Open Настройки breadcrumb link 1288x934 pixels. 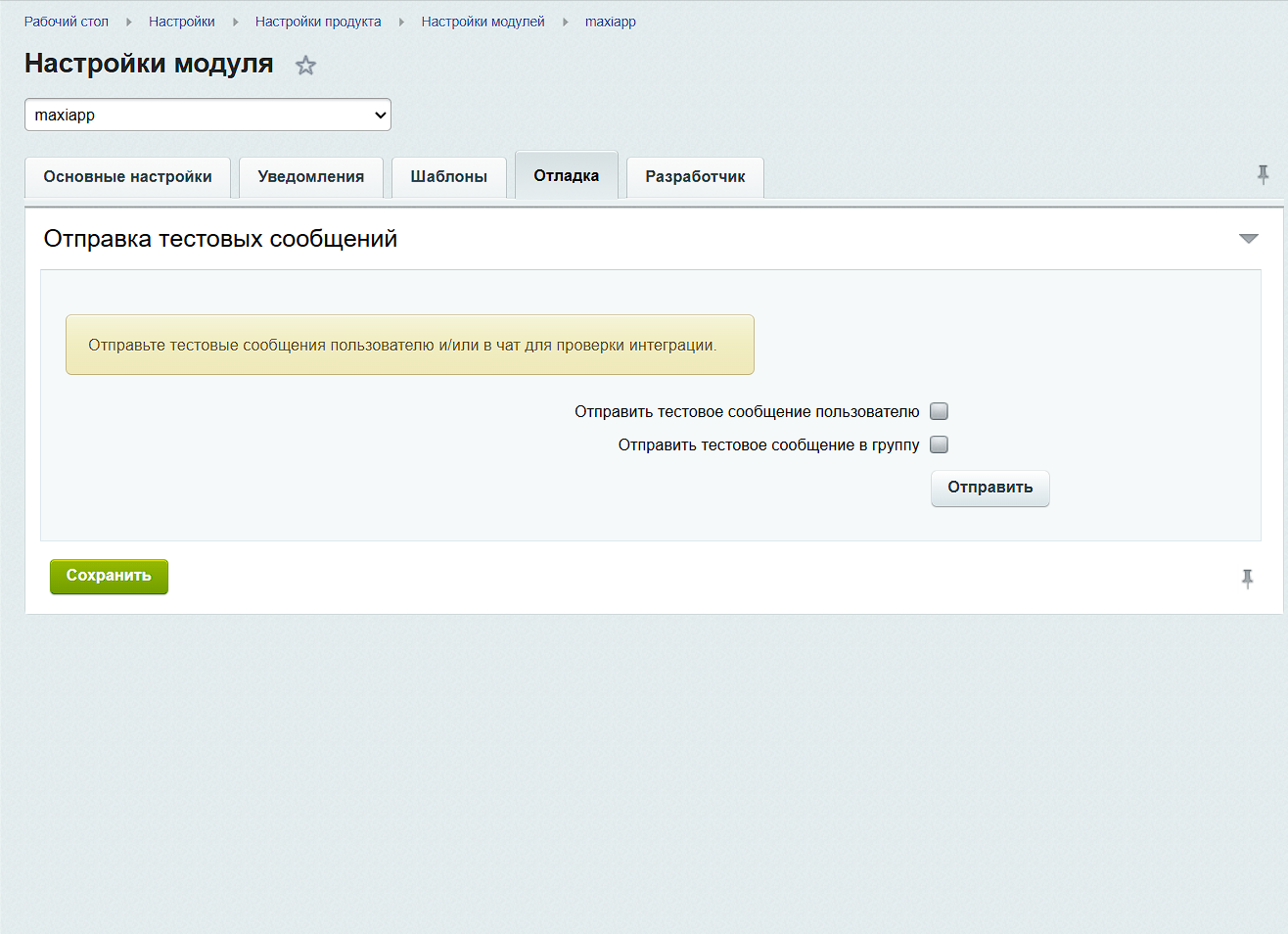182,22
